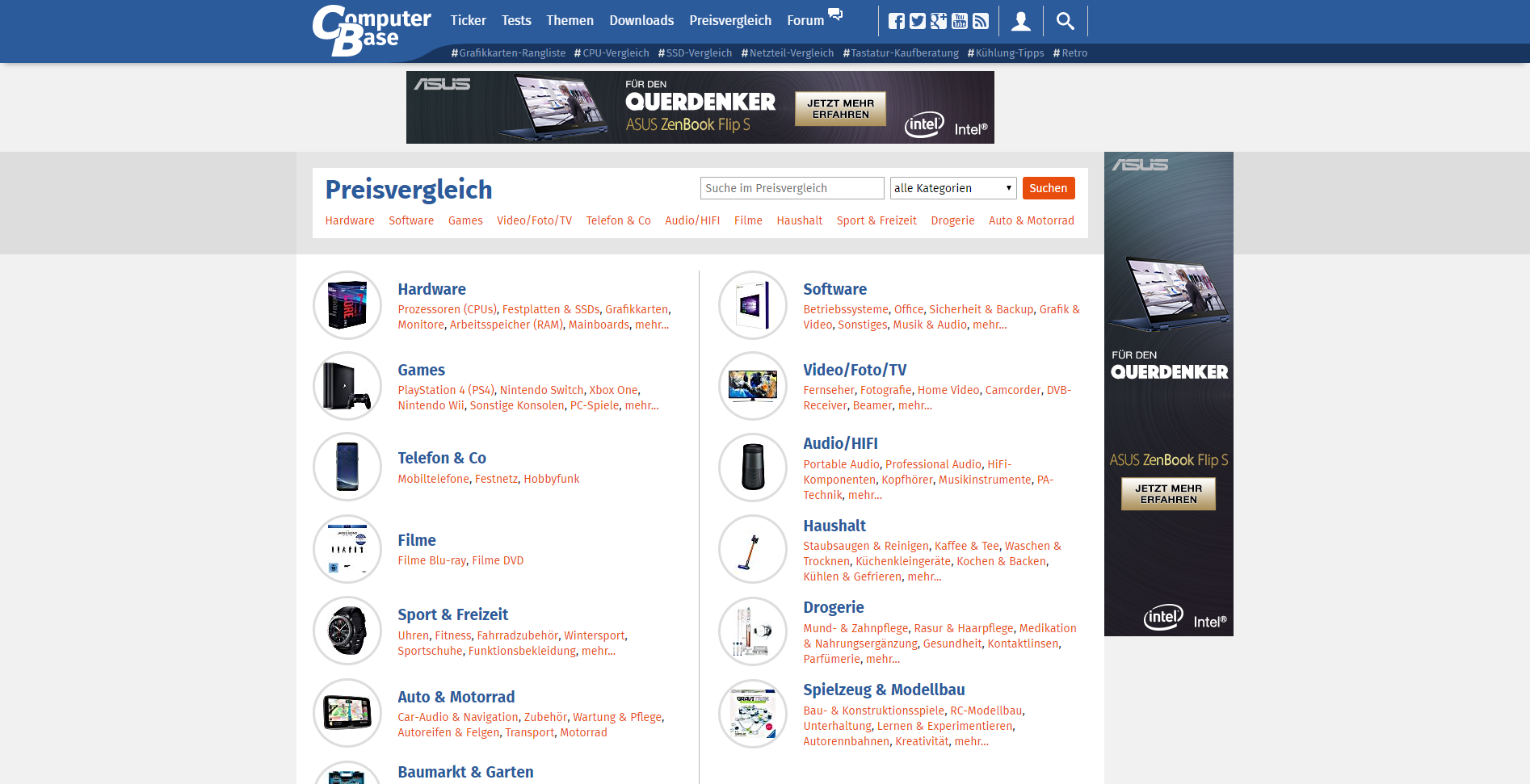Open the Sport & Freizeit watch thumbnail

[x=347, y=631]
